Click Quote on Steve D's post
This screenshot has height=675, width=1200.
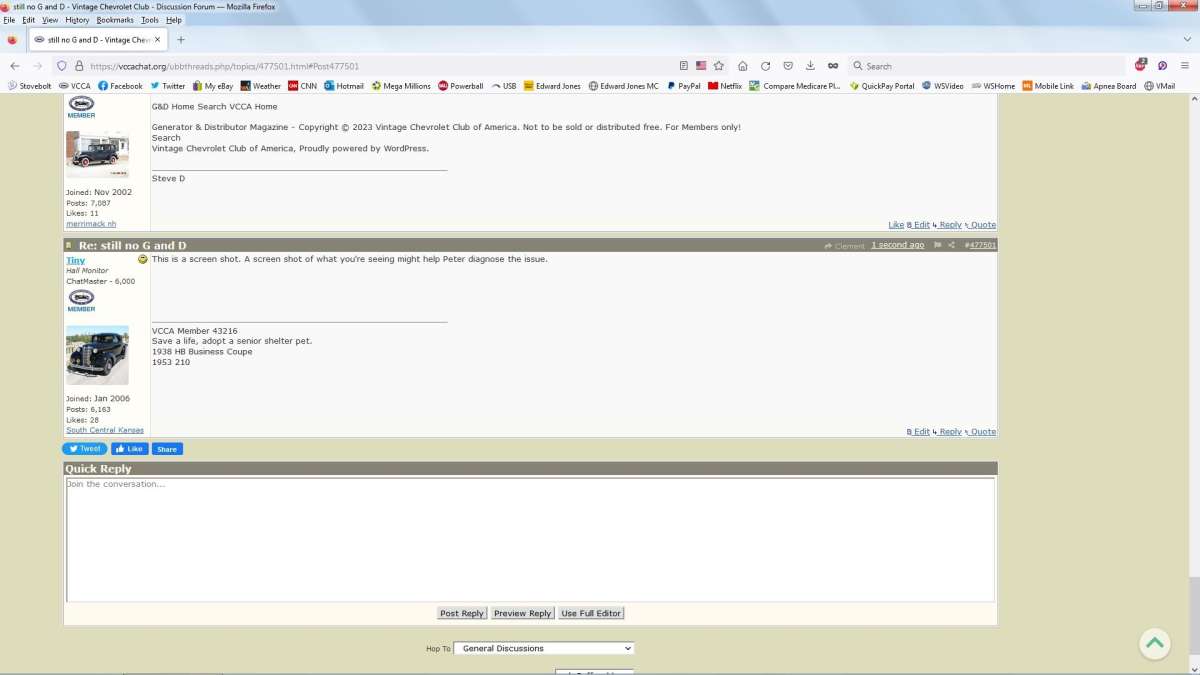click(983, 225)
